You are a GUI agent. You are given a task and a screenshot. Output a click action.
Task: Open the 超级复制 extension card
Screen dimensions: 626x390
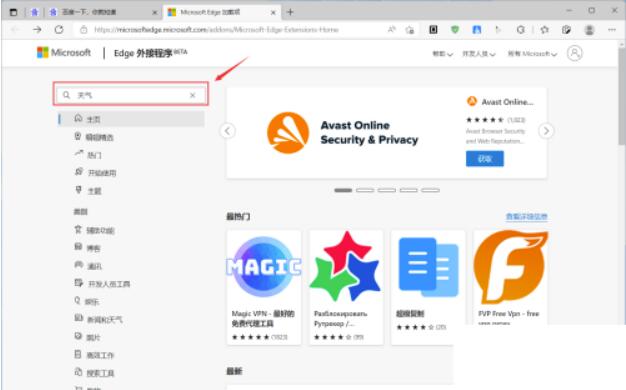[x=428, y=287]
